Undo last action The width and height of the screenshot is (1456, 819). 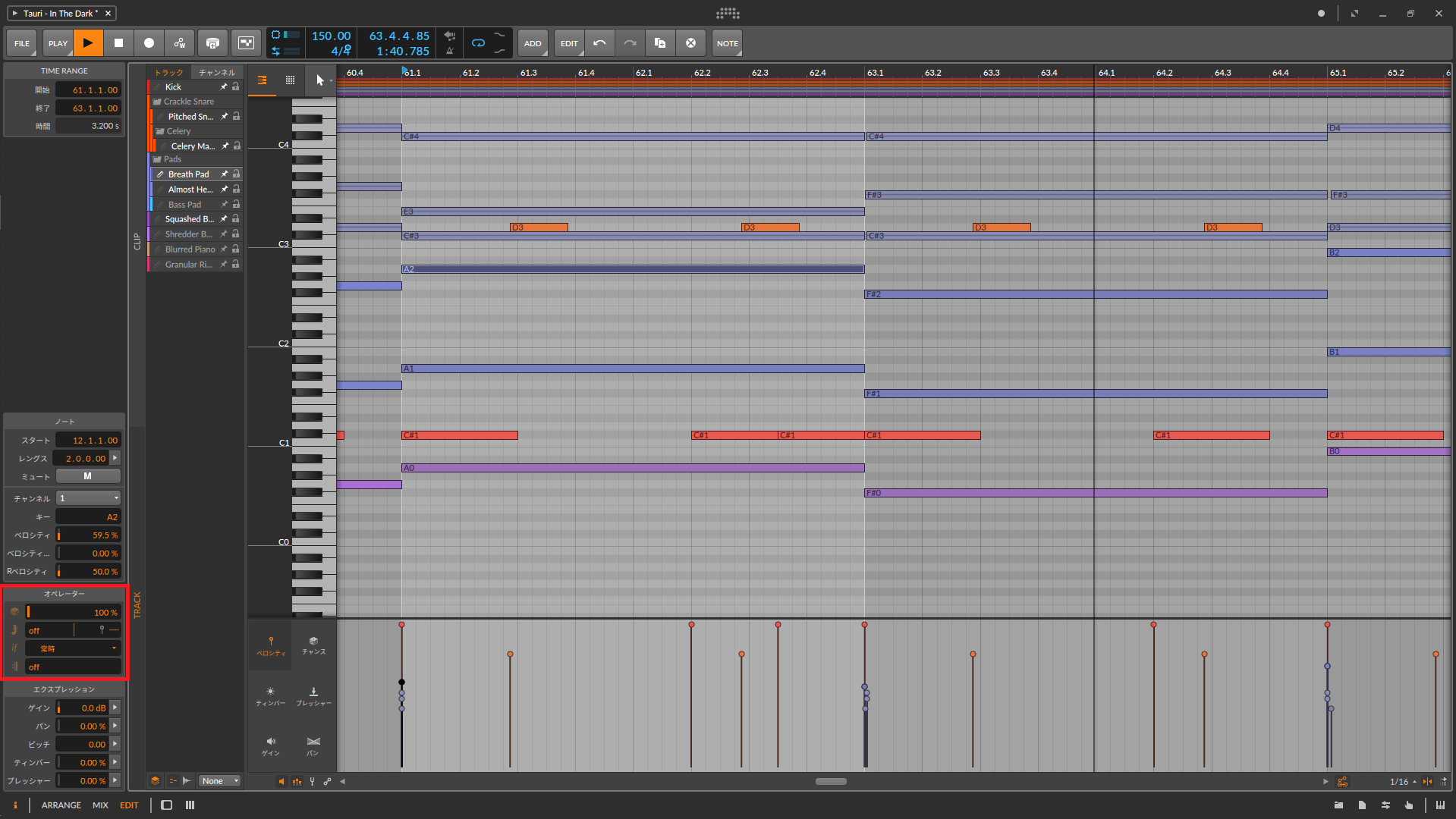[599, 43]
